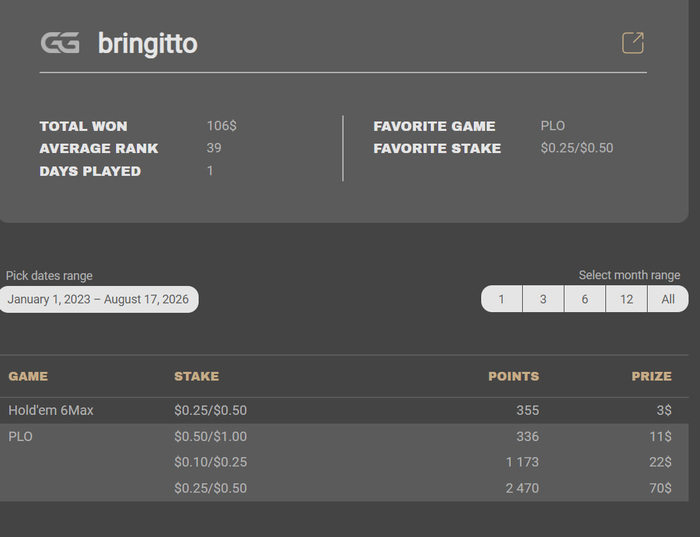
Task: Select the All months range
Action: (668, 299)
